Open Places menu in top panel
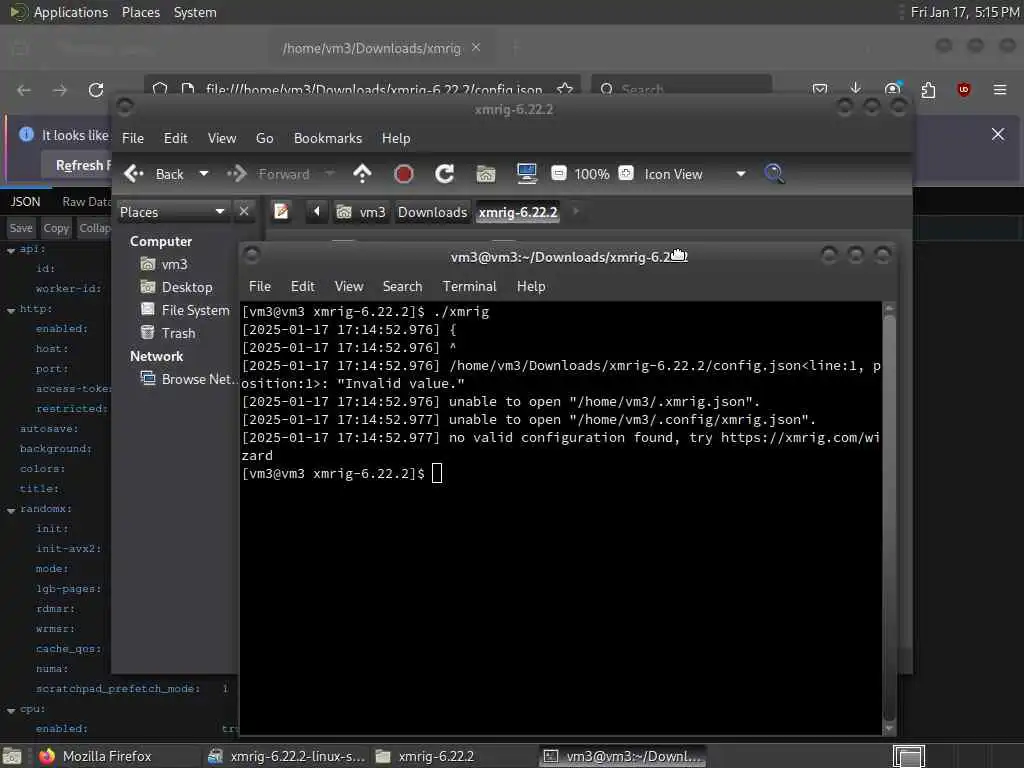 click(x=140, y=12)
